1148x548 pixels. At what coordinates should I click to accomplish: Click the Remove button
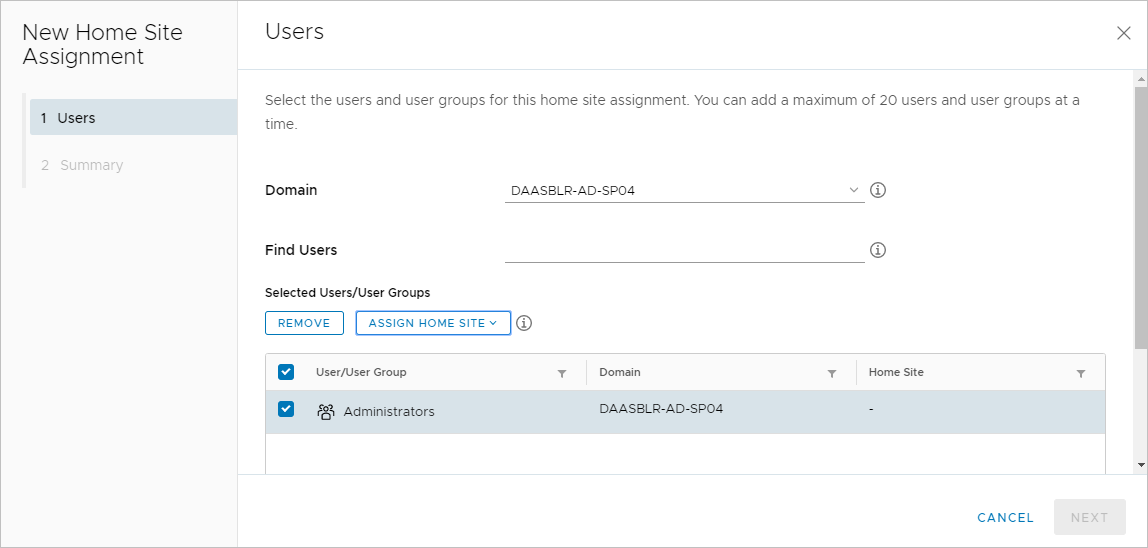304,323
